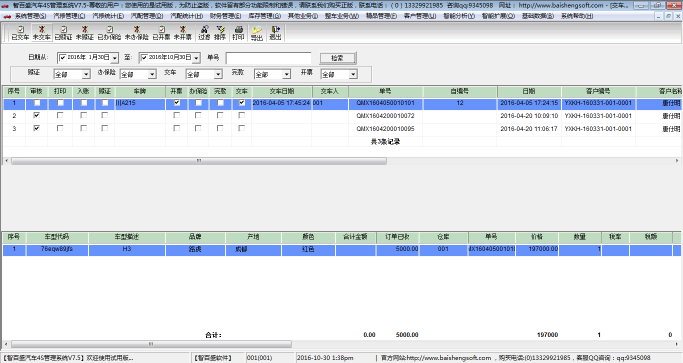Click the 76eqw89jfs model code cell
683x363 pixels.
57,249
